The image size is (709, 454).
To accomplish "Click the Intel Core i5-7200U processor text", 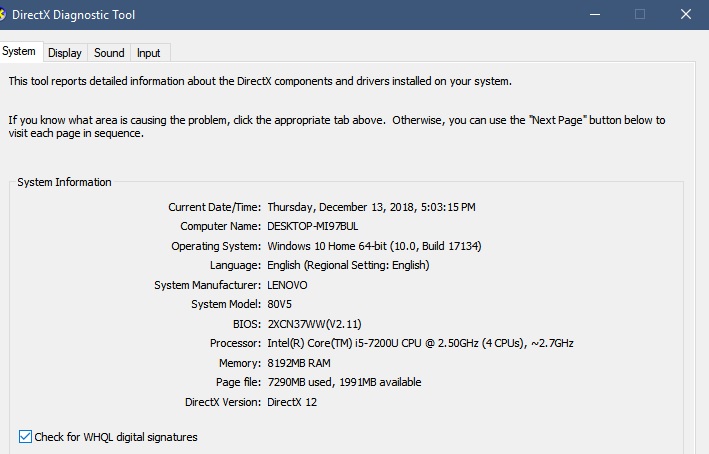I will (420, 343).
